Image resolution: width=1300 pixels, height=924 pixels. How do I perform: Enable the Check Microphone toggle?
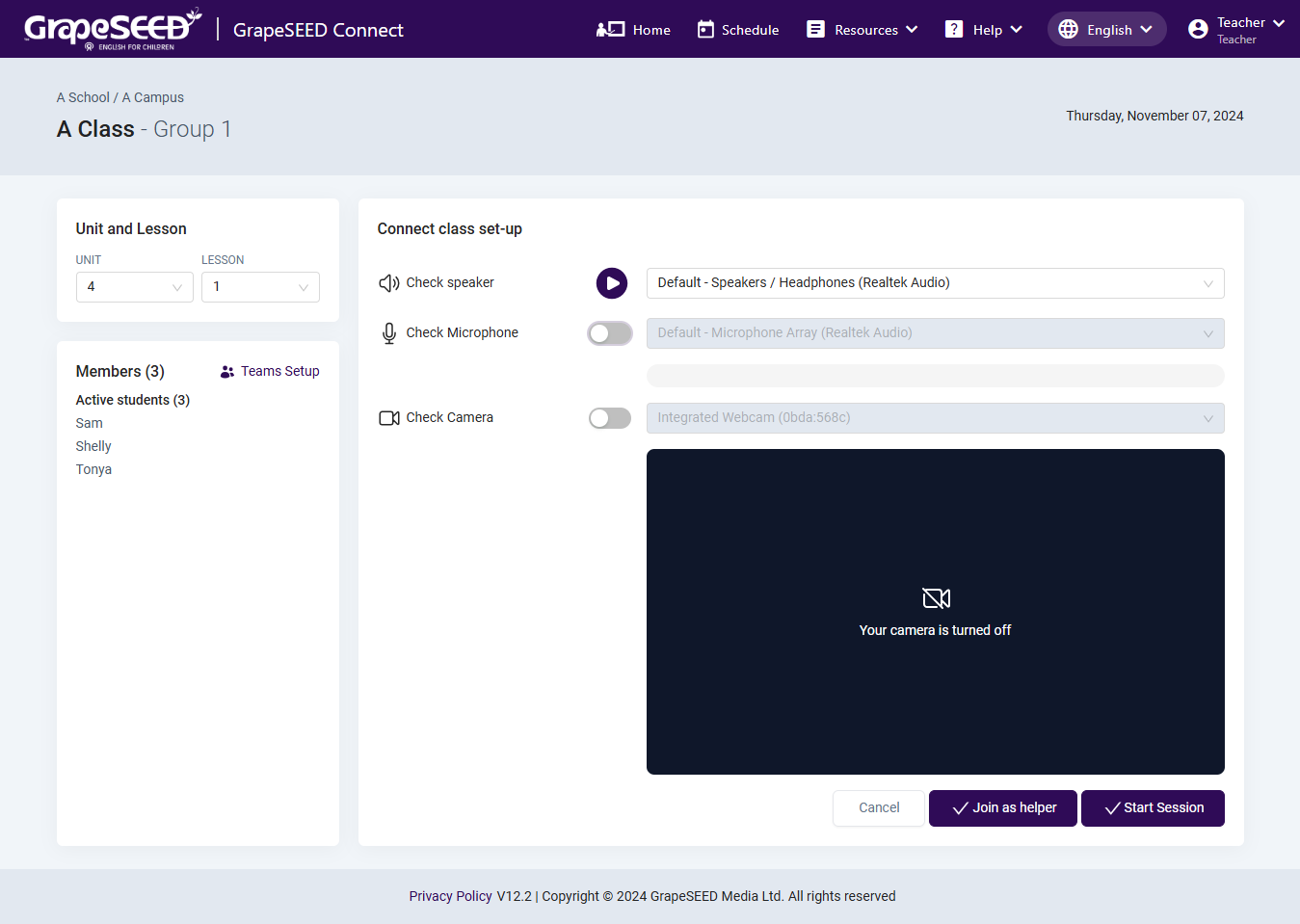tap(610, 333)
